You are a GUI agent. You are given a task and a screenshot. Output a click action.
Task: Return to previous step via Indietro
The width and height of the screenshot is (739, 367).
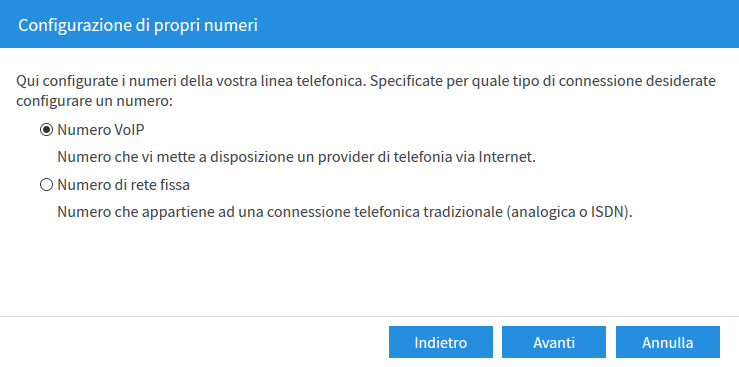tap(441, 342)
